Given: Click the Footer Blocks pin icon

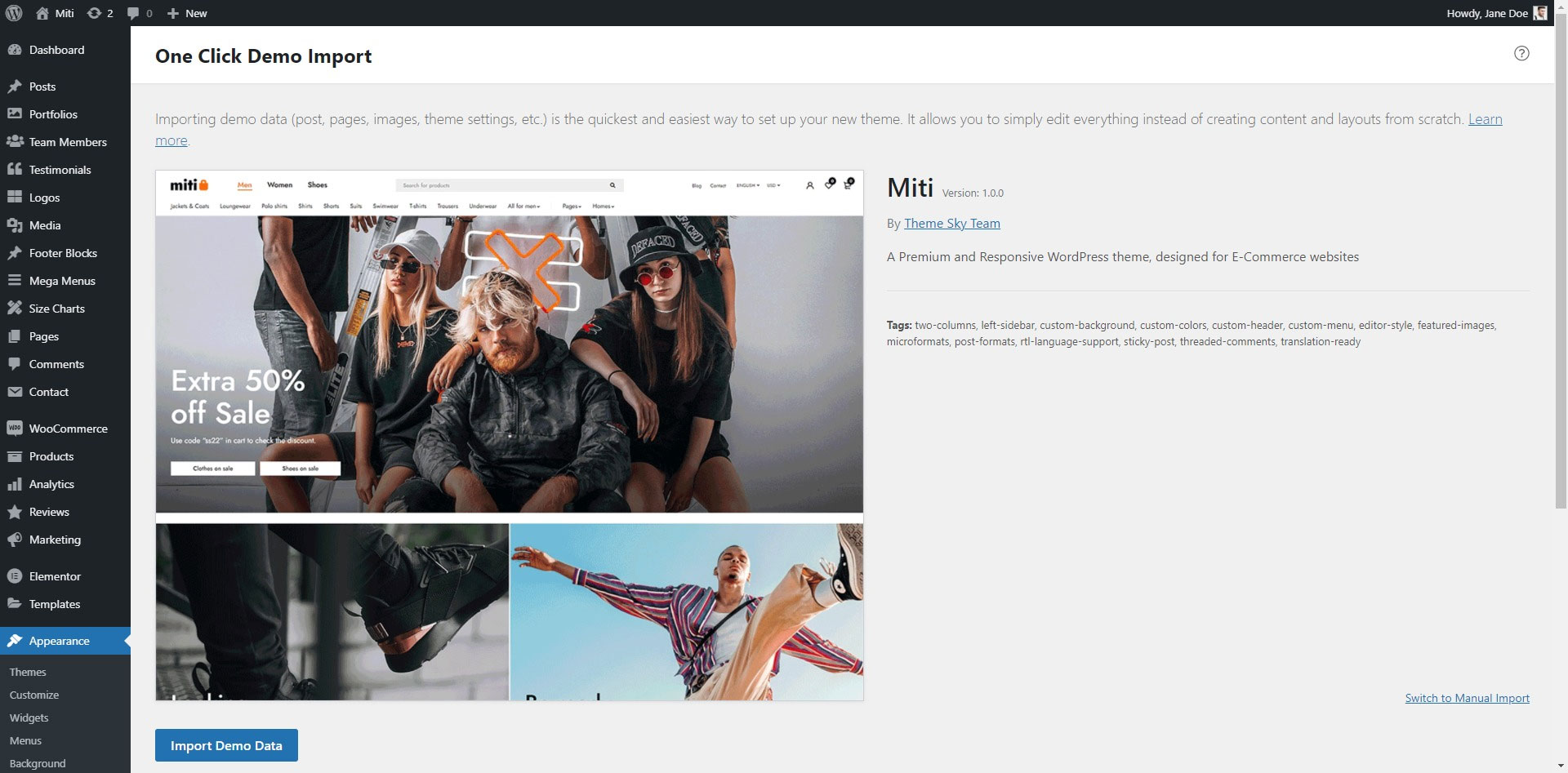Looking at the screenshot, I should point(14,253).
